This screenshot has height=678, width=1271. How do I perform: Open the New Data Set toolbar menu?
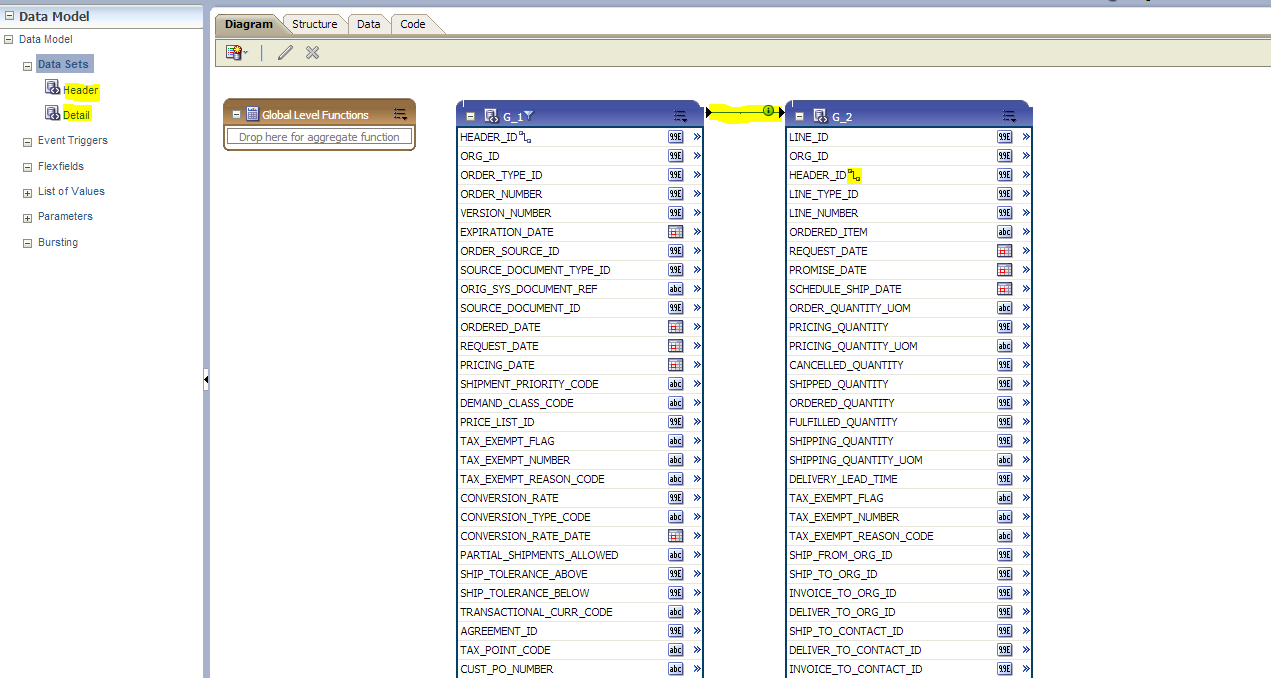(237, 52)
